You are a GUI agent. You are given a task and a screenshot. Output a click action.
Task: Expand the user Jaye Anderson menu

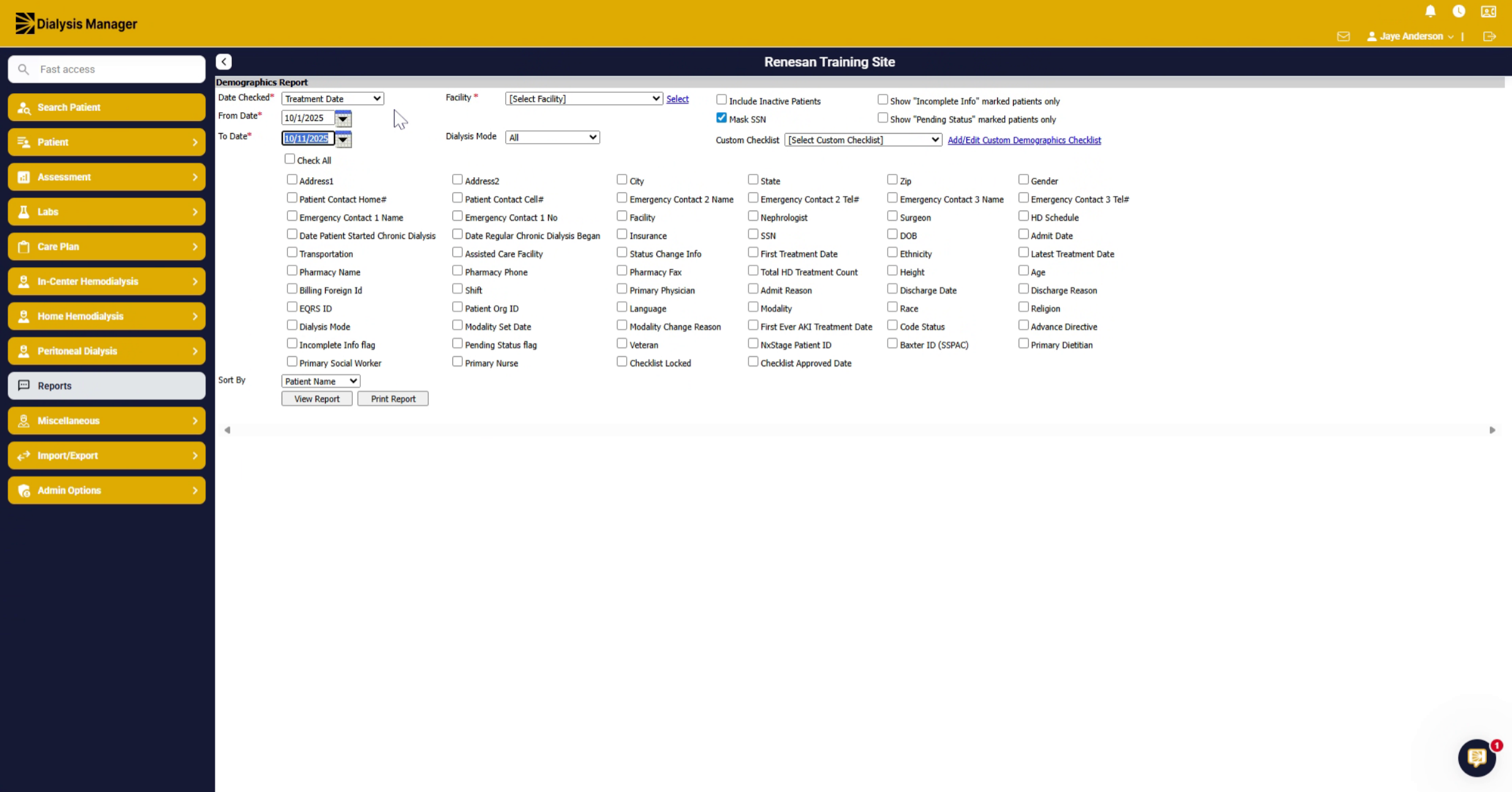[1410, 37]
